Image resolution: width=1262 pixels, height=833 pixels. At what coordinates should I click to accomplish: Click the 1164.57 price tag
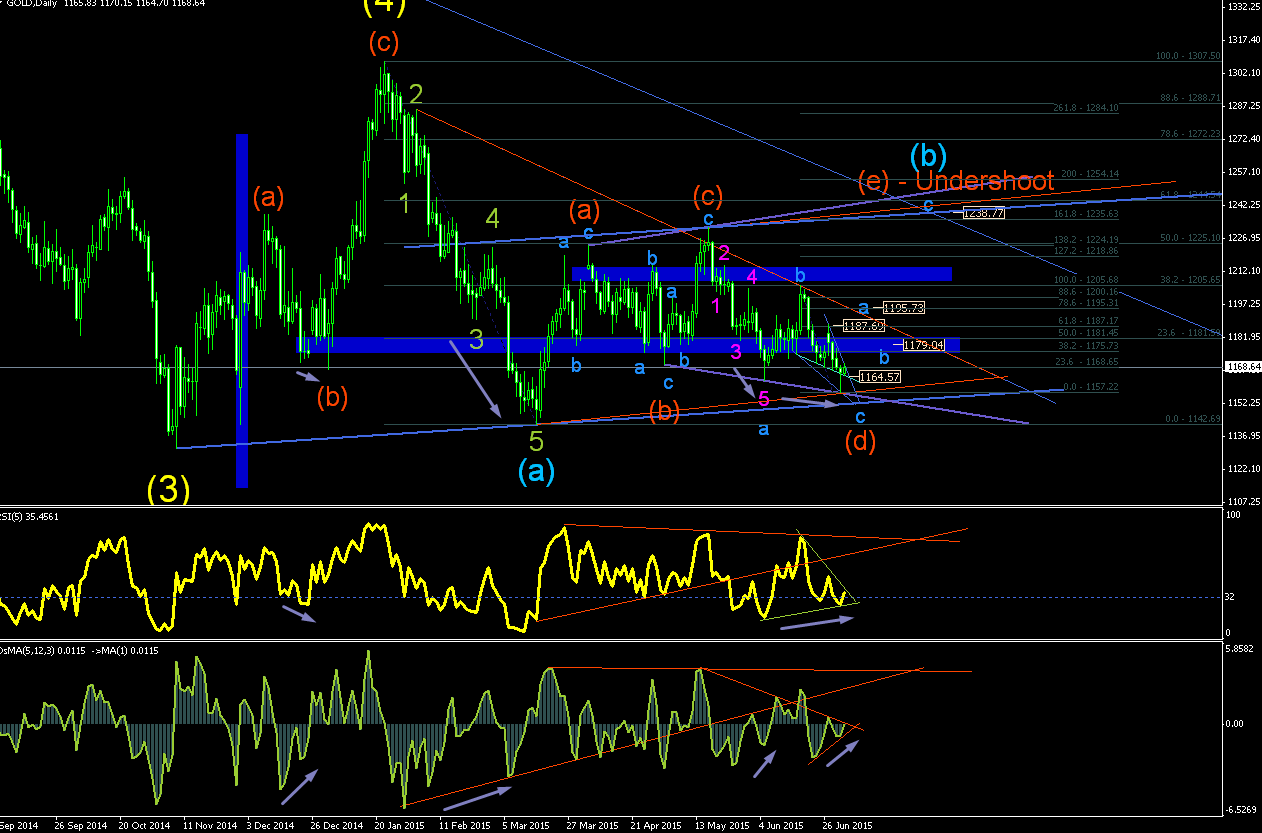[x=880, y=377]
